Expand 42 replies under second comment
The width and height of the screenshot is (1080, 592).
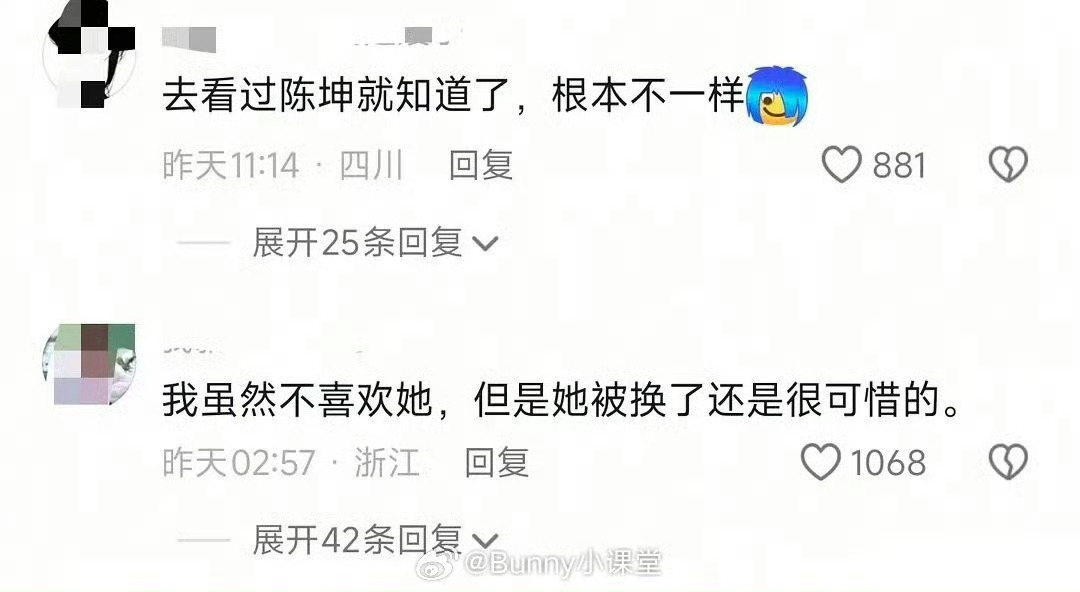[x=375, y=539]
